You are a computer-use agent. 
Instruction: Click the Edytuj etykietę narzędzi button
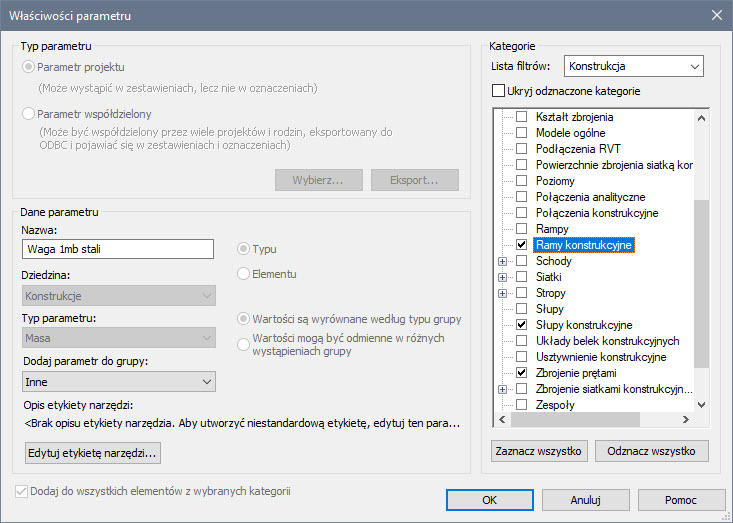pyautogui.click(x=92, y=453)
